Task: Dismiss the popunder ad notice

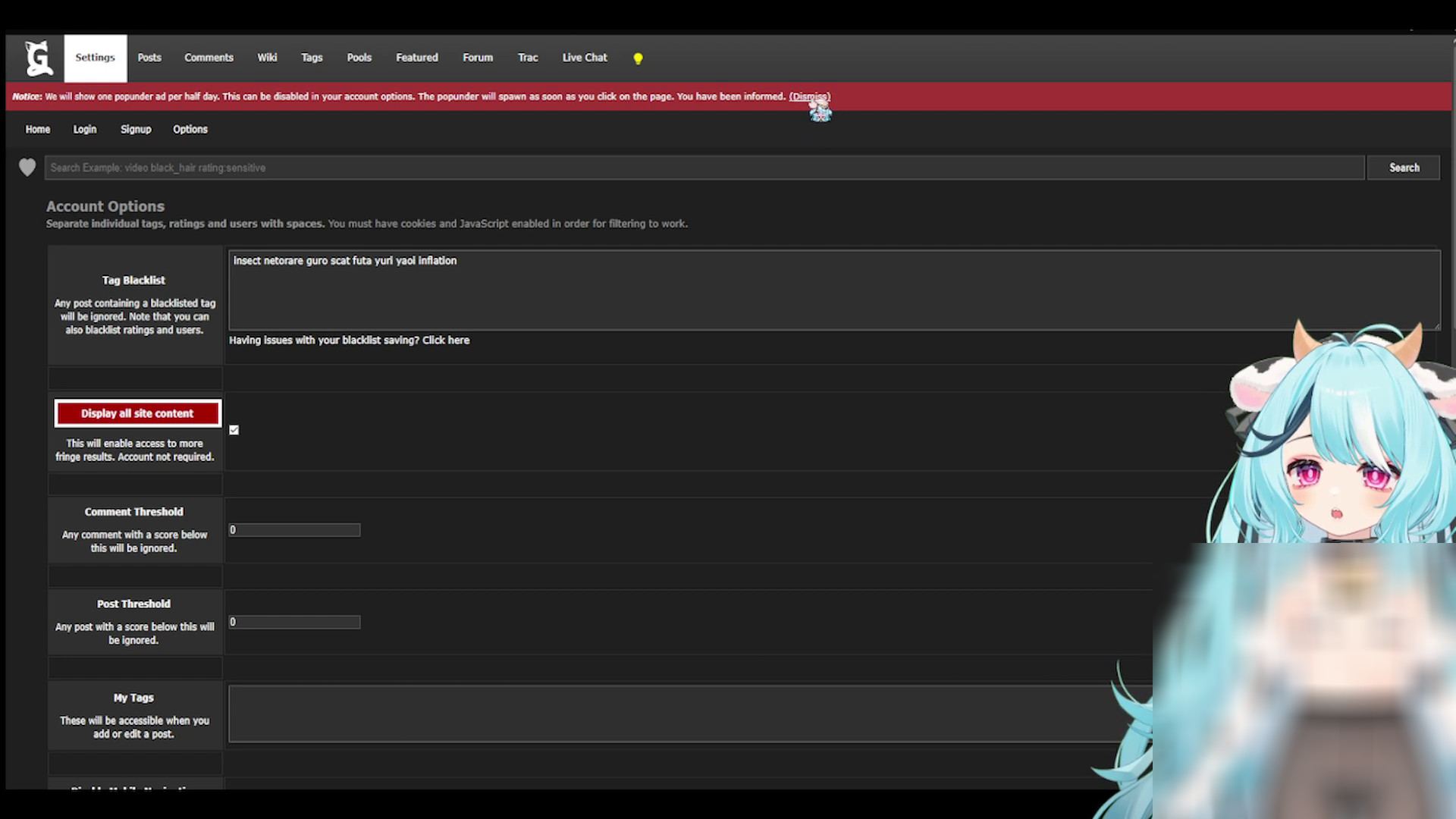Action: [x=809, y=96]
